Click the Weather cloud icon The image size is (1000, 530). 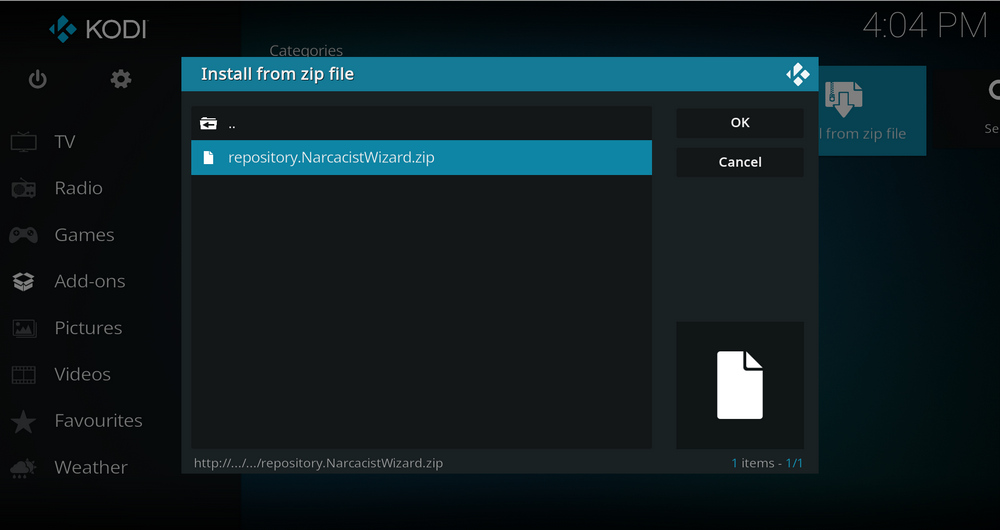[x=23, y=468]
